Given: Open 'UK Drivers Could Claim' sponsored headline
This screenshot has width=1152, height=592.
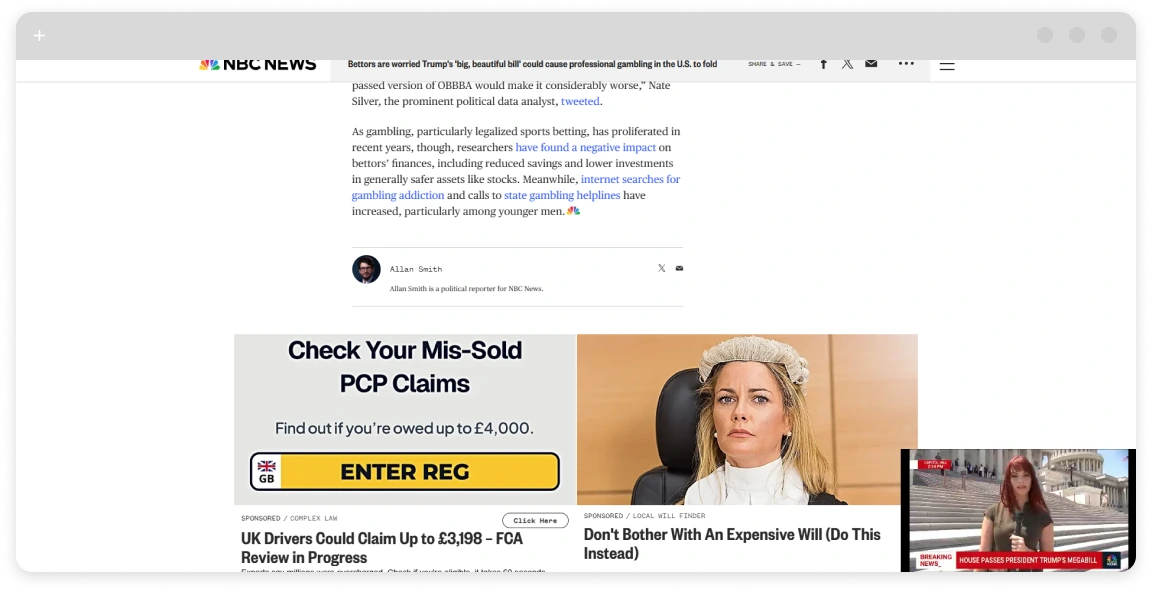Looking at the screenshot, I should pos(381,548).
